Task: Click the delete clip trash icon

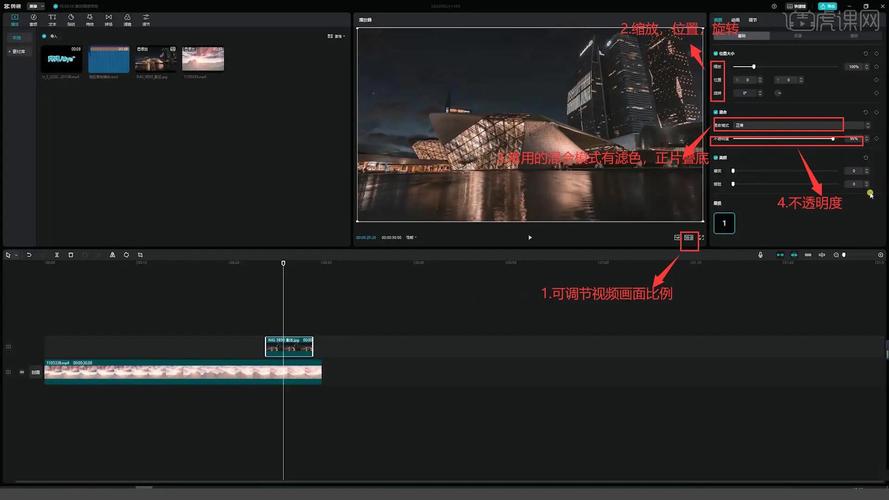Action: pyautogui.click(x=71, y=255)
